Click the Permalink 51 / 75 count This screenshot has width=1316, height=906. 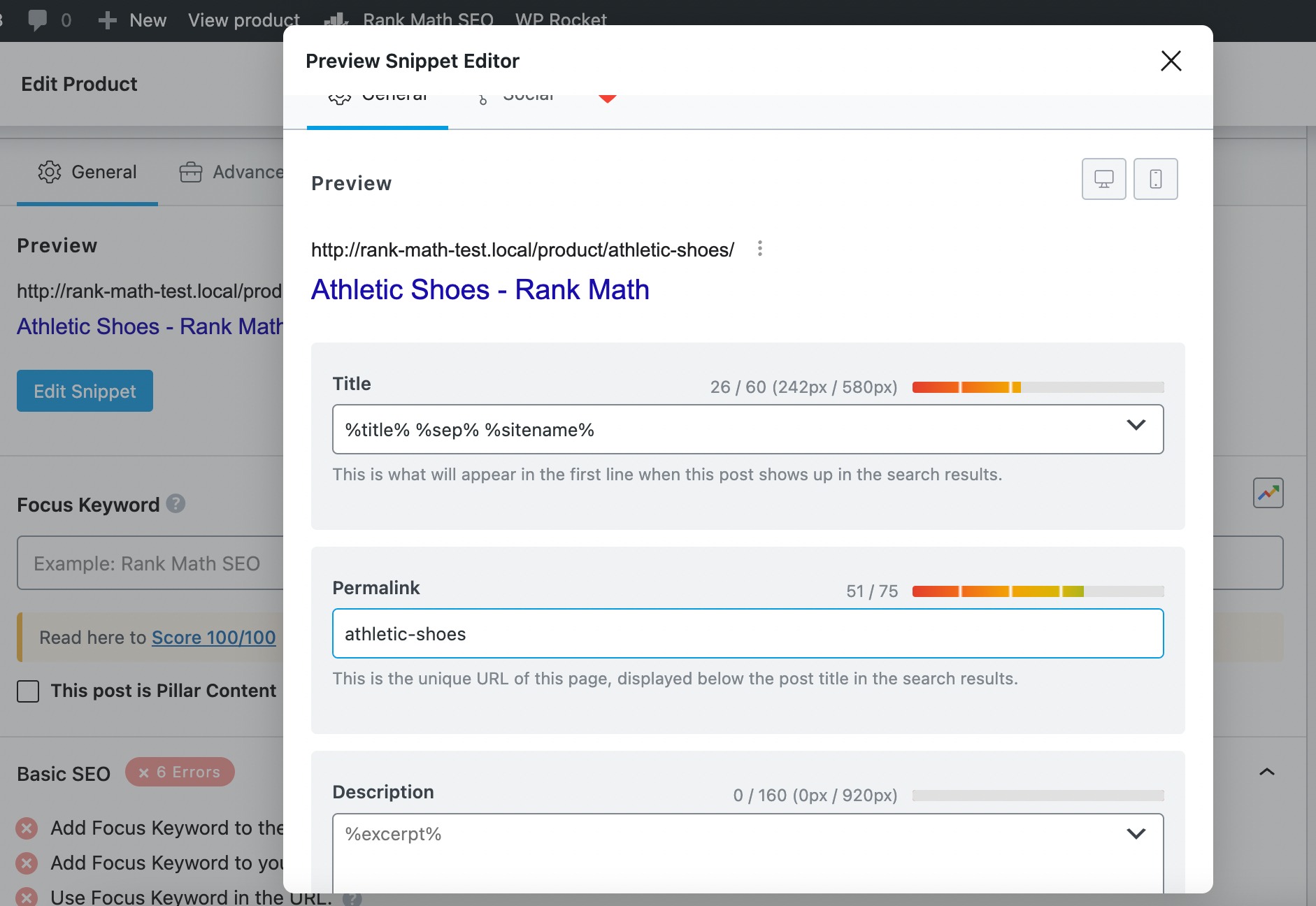(872, 591)
